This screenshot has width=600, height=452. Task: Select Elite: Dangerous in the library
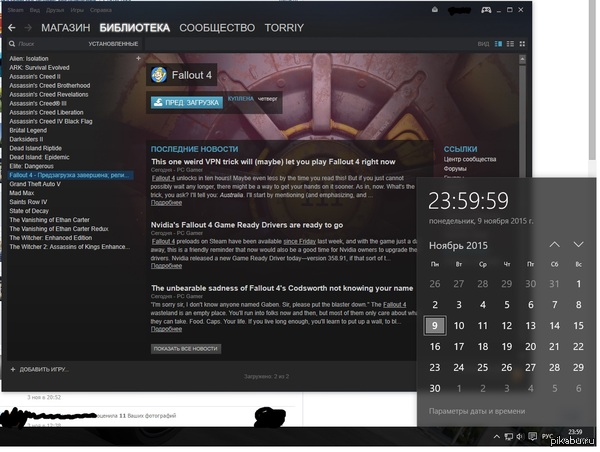[31, 166]
